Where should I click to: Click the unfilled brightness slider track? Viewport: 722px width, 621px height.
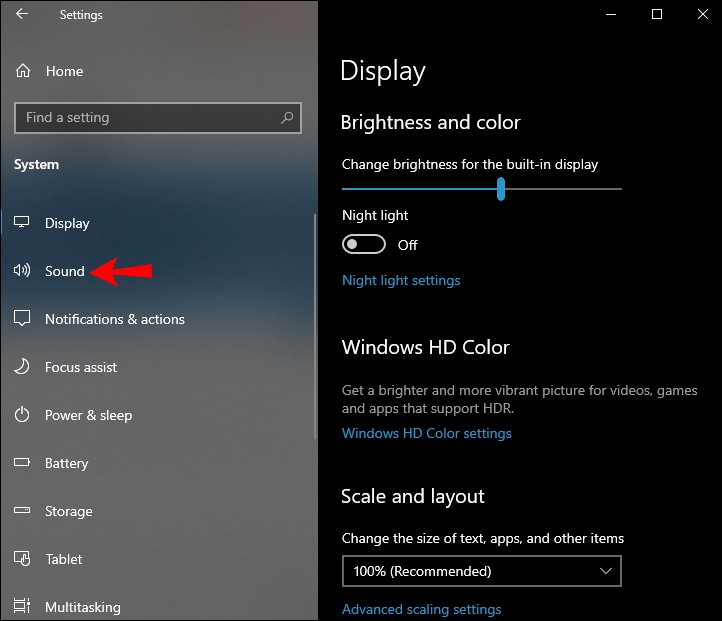click(x=563, y=189)
